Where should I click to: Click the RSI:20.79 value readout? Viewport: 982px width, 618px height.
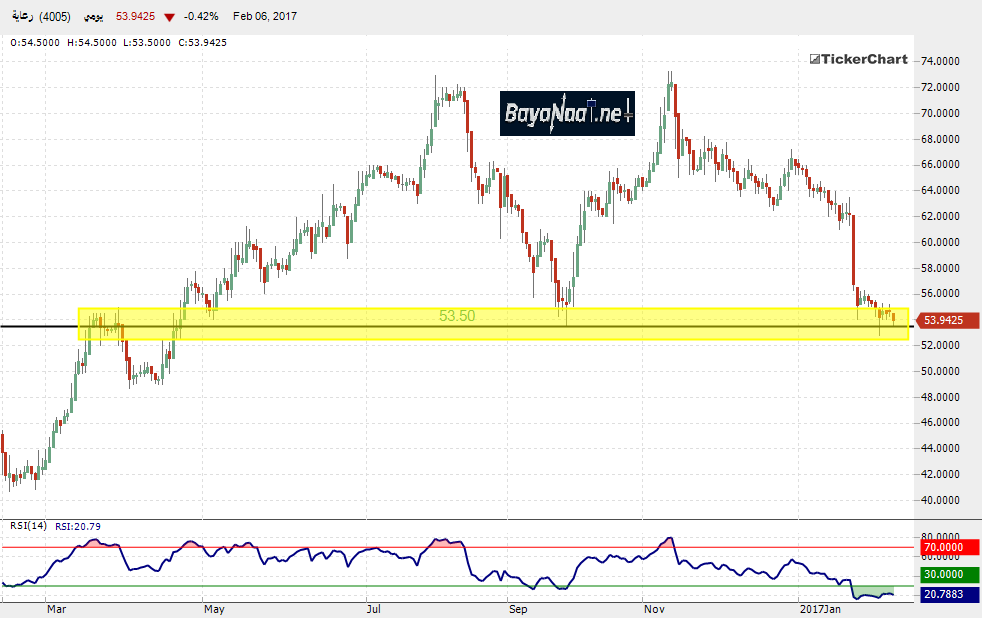[77, 526]
